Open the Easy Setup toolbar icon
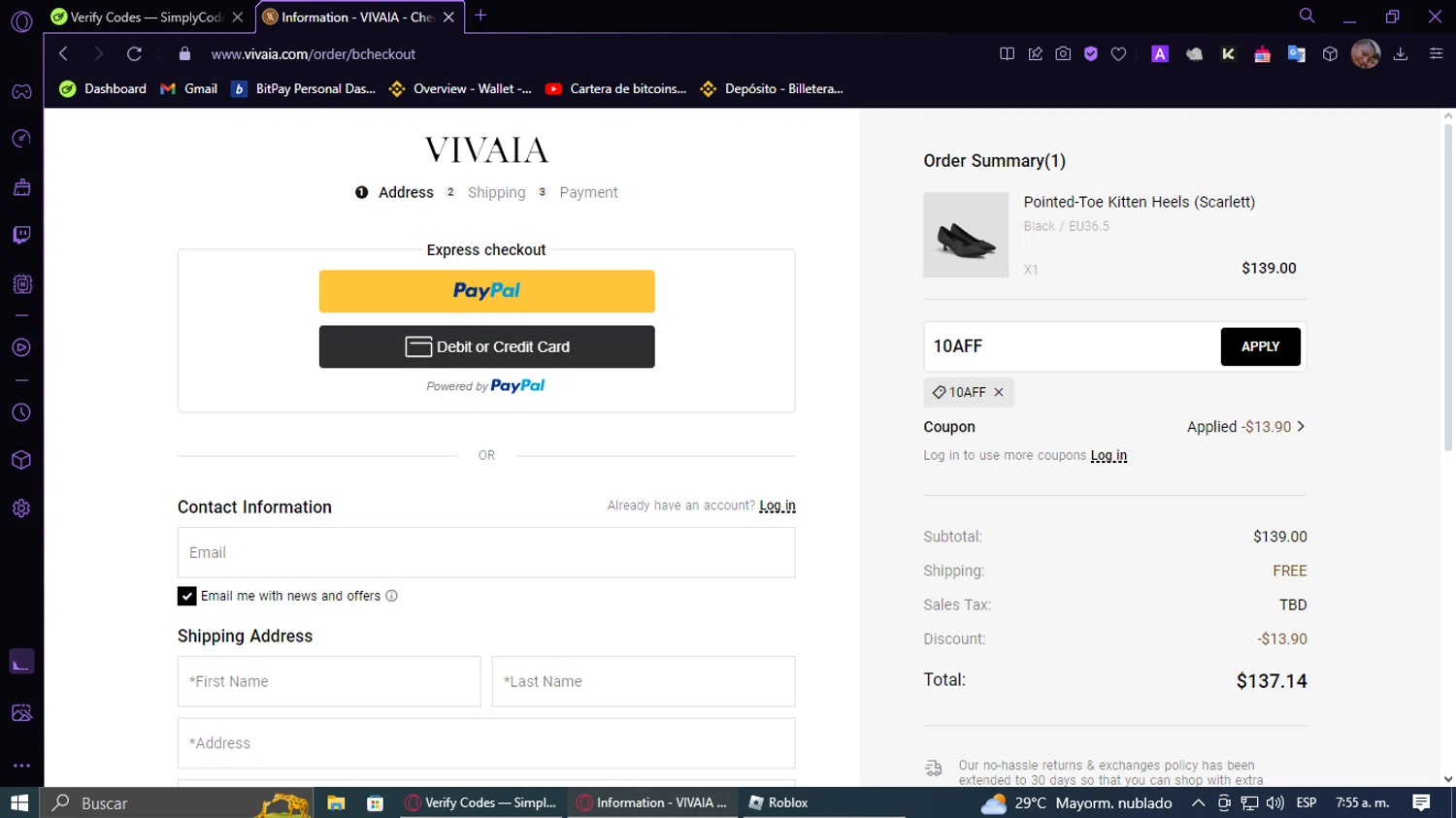 (x=1436, y=54)
